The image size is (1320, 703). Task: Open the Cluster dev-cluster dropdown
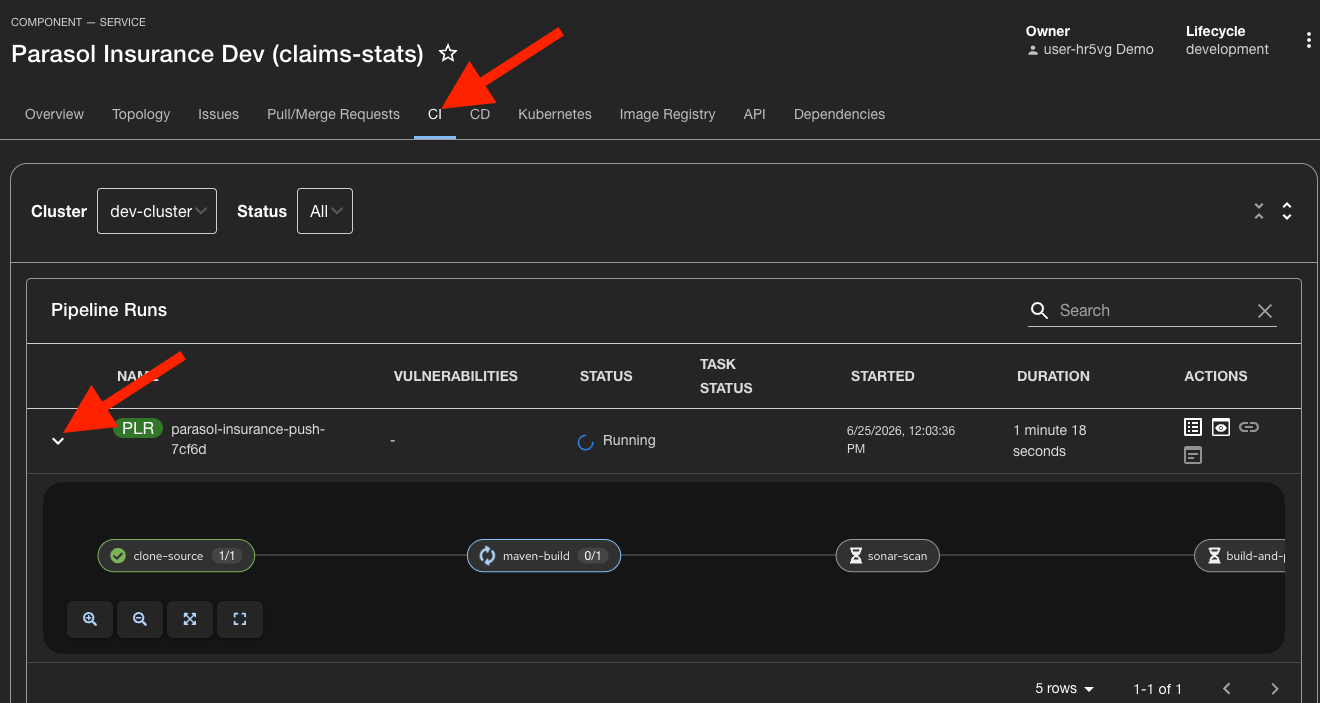click(157, 211)
